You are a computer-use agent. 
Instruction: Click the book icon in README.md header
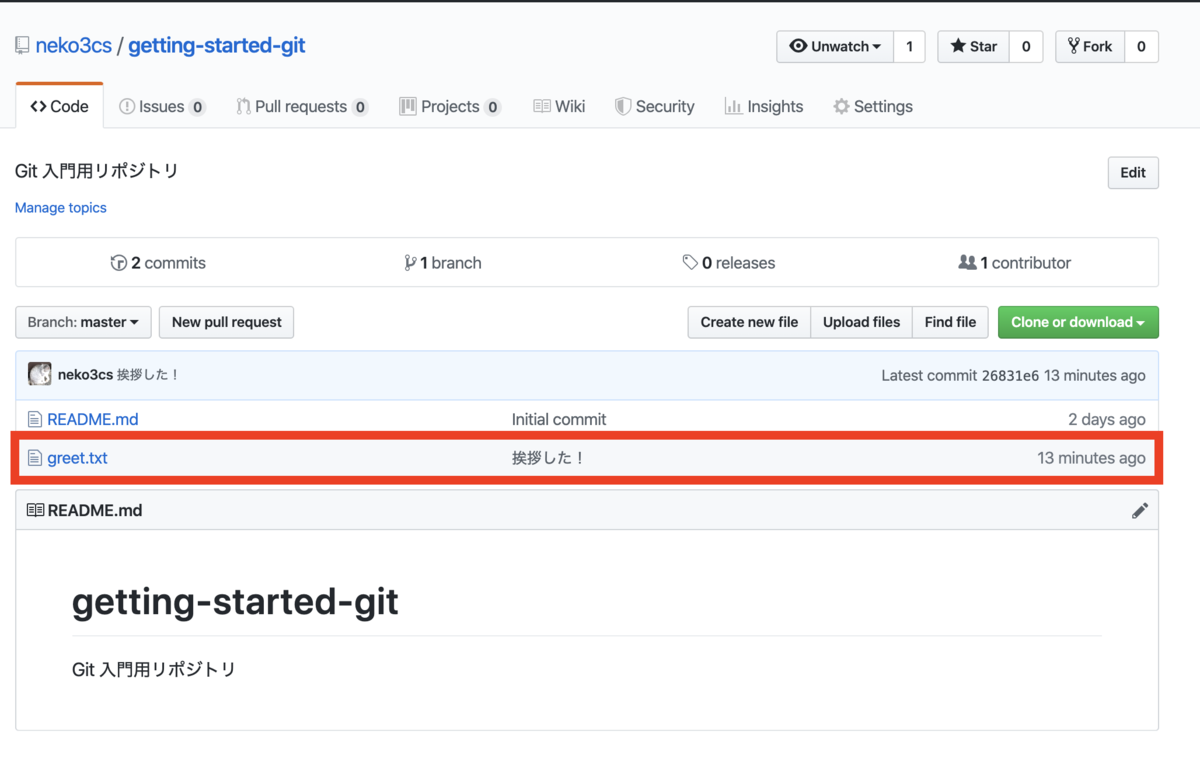click(35, 510)
